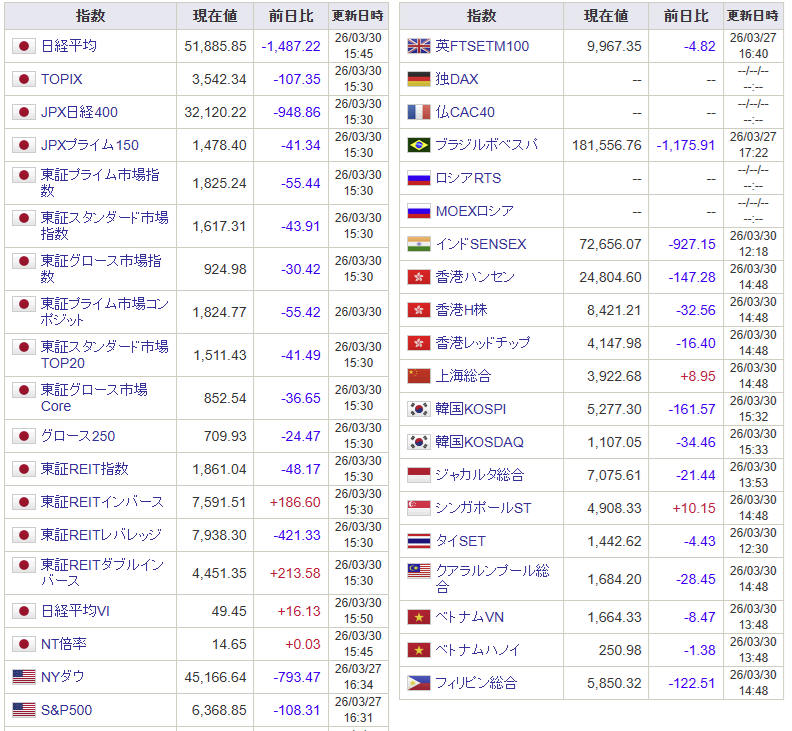Click the Singapore flag next to シンガポールST

(419, 508)
